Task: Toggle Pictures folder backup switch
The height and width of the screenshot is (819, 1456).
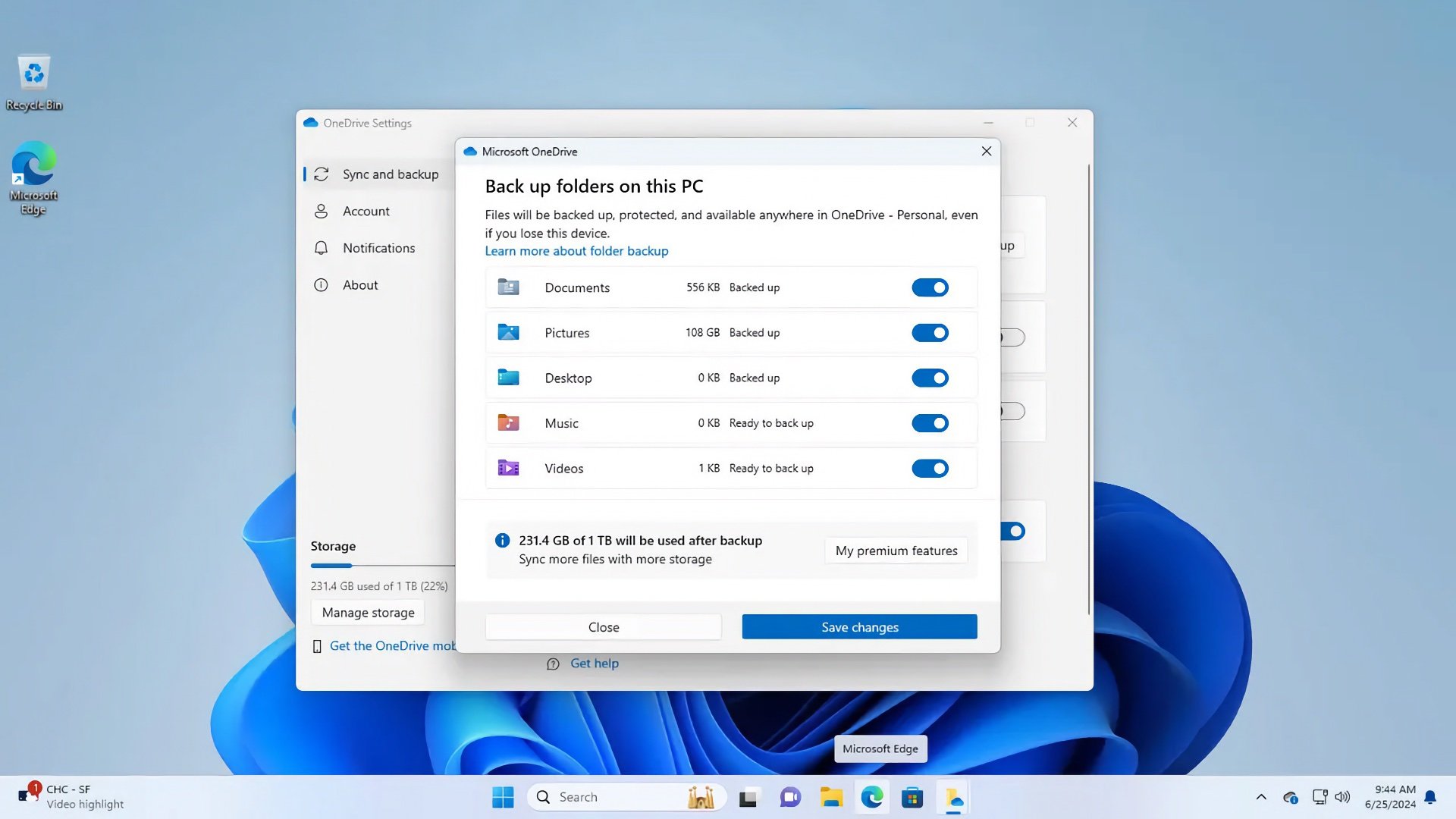Action: coord(930,333)
